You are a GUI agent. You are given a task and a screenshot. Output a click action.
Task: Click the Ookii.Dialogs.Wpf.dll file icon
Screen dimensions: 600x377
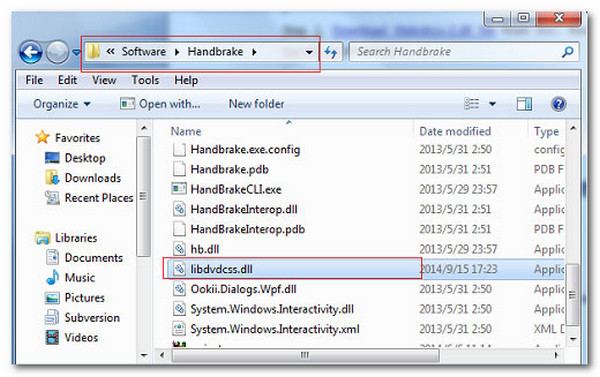(x=179, y=289)
